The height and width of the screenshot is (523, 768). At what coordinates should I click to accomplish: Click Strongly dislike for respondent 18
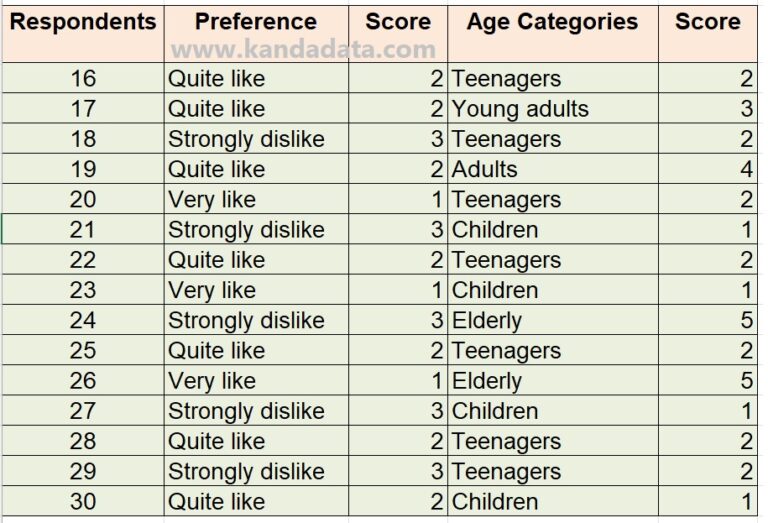pos(246,139)
